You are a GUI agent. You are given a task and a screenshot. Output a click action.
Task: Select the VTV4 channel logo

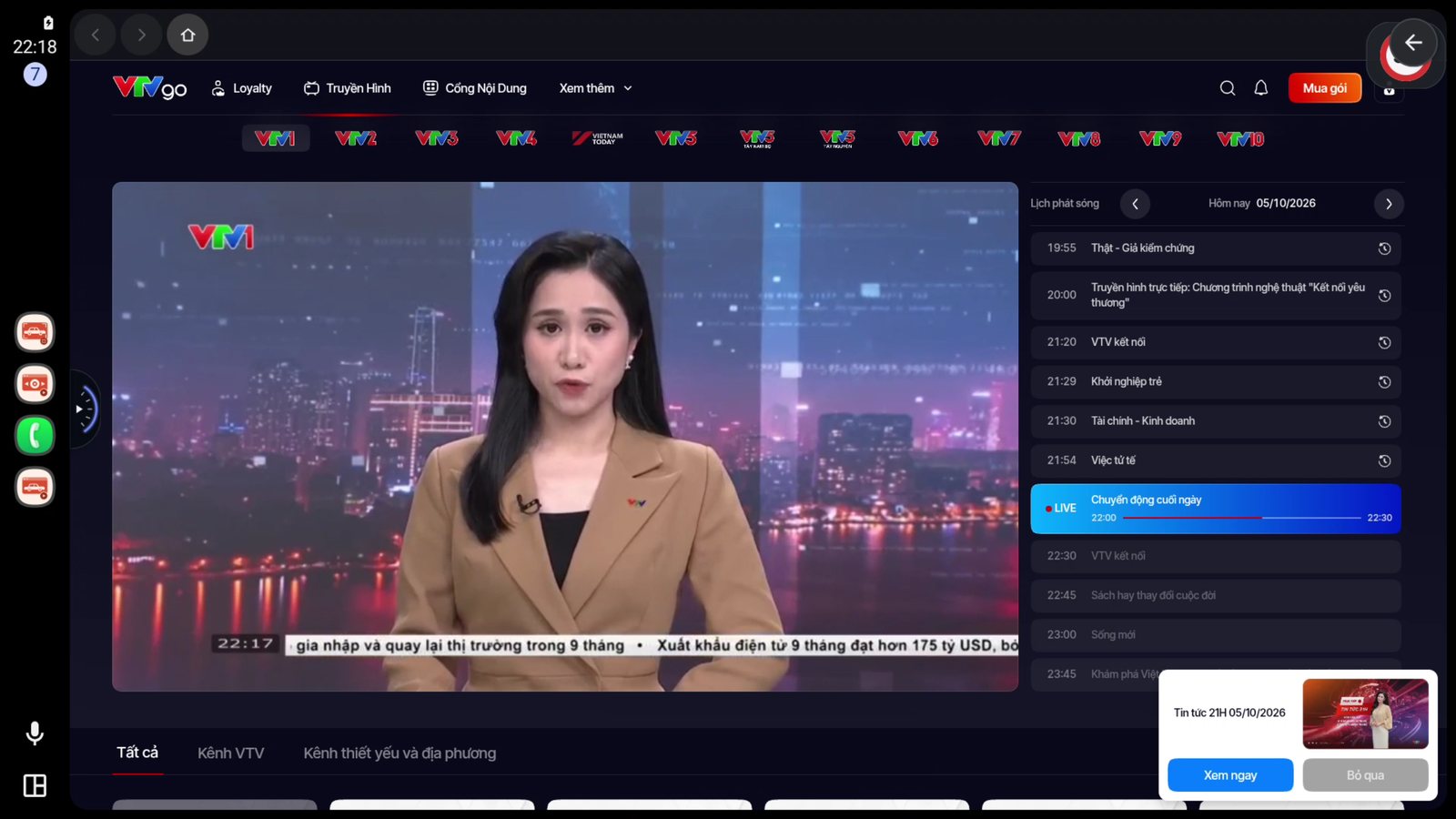[516, 138]
